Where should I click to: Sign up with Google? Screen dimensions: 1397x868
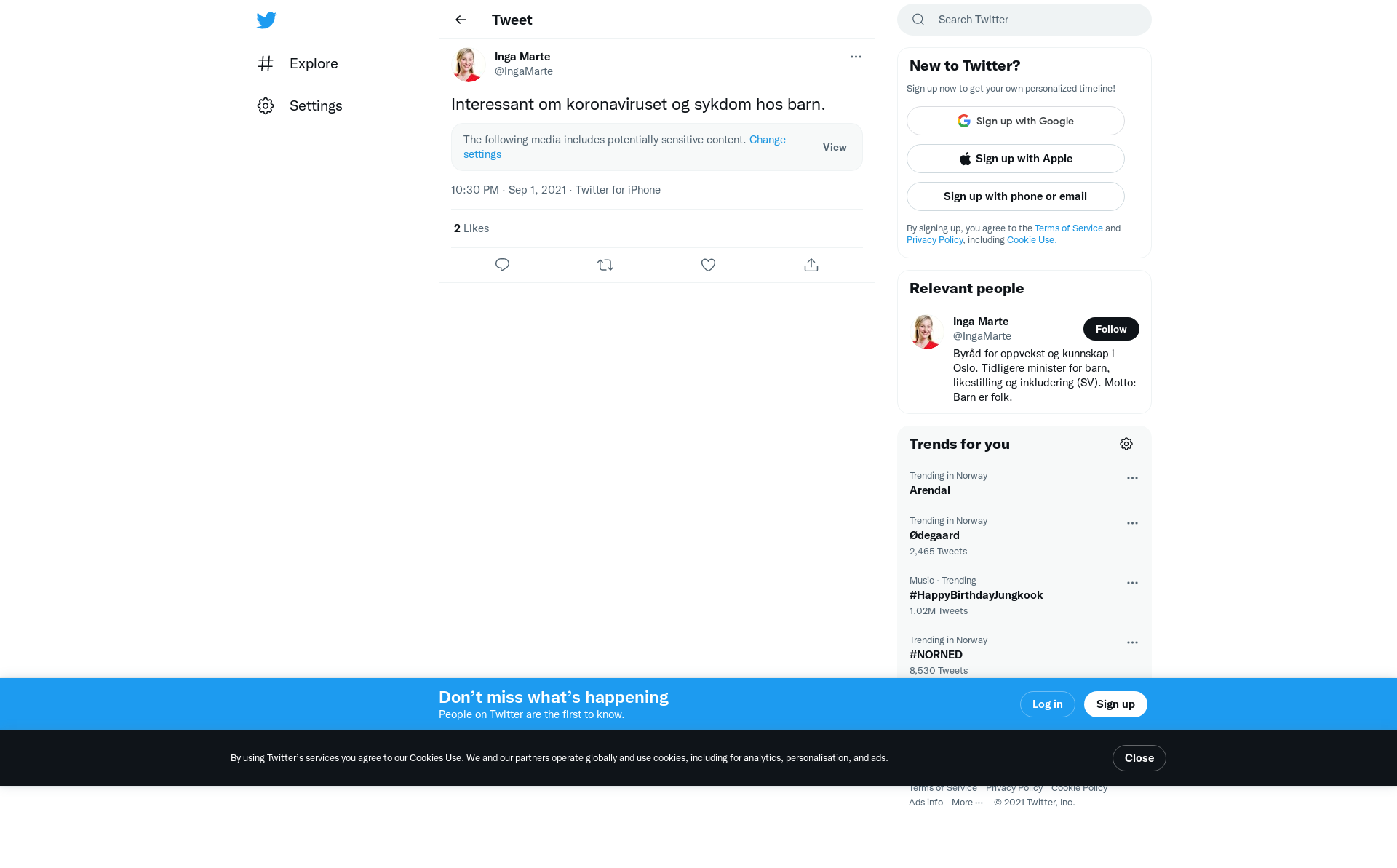pos(1016,121)
